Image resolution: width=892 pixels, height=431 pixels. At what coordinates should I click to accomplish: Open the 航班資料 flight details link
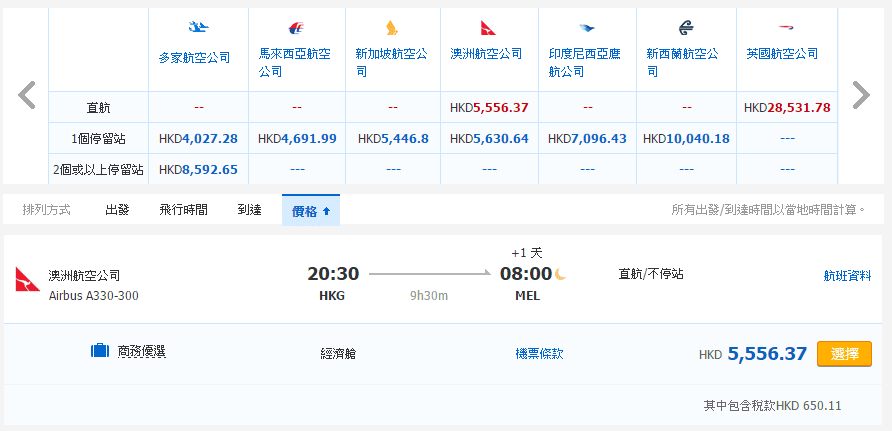(846, 275)
